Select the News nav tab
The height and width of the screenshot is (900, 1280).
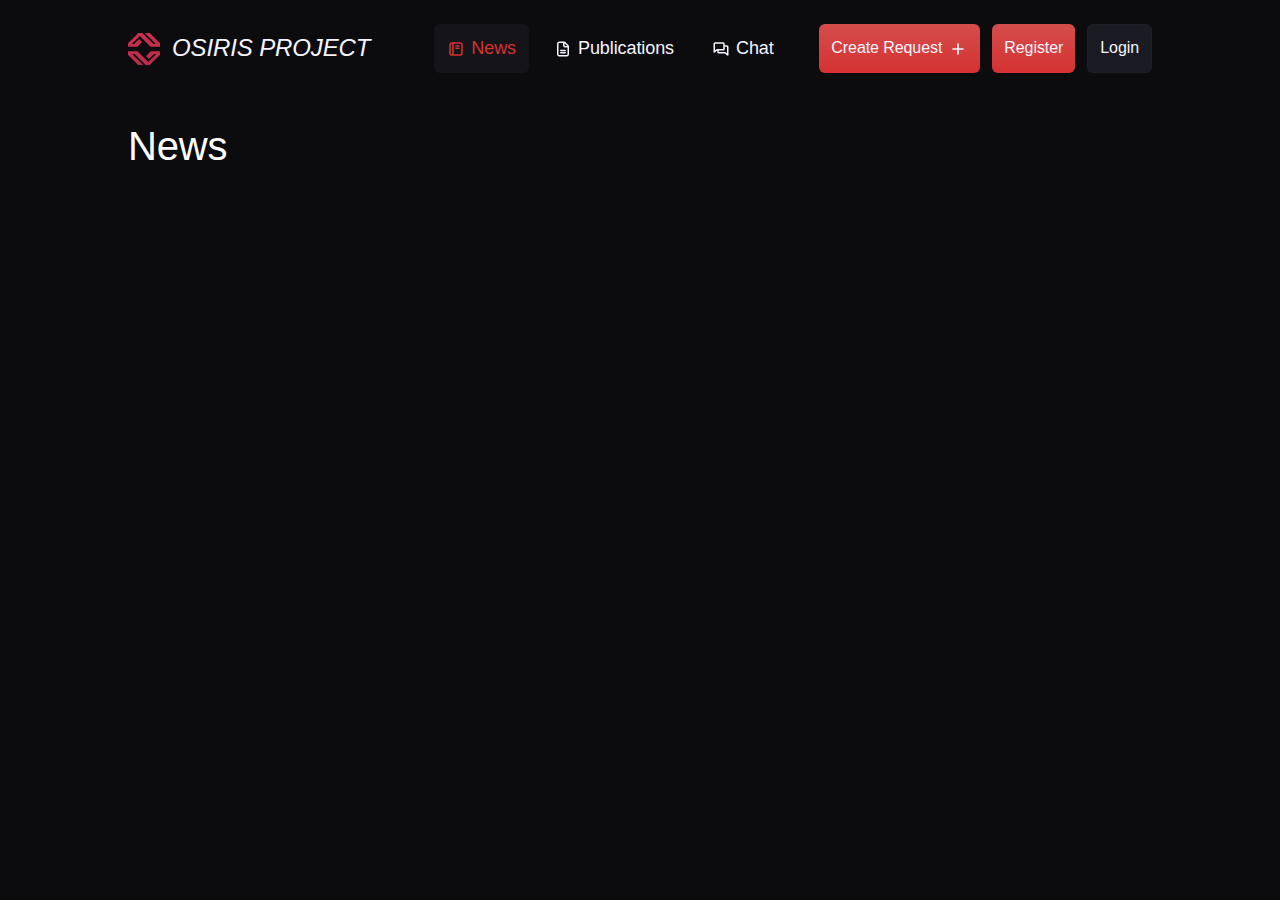[x=481, y=48]
